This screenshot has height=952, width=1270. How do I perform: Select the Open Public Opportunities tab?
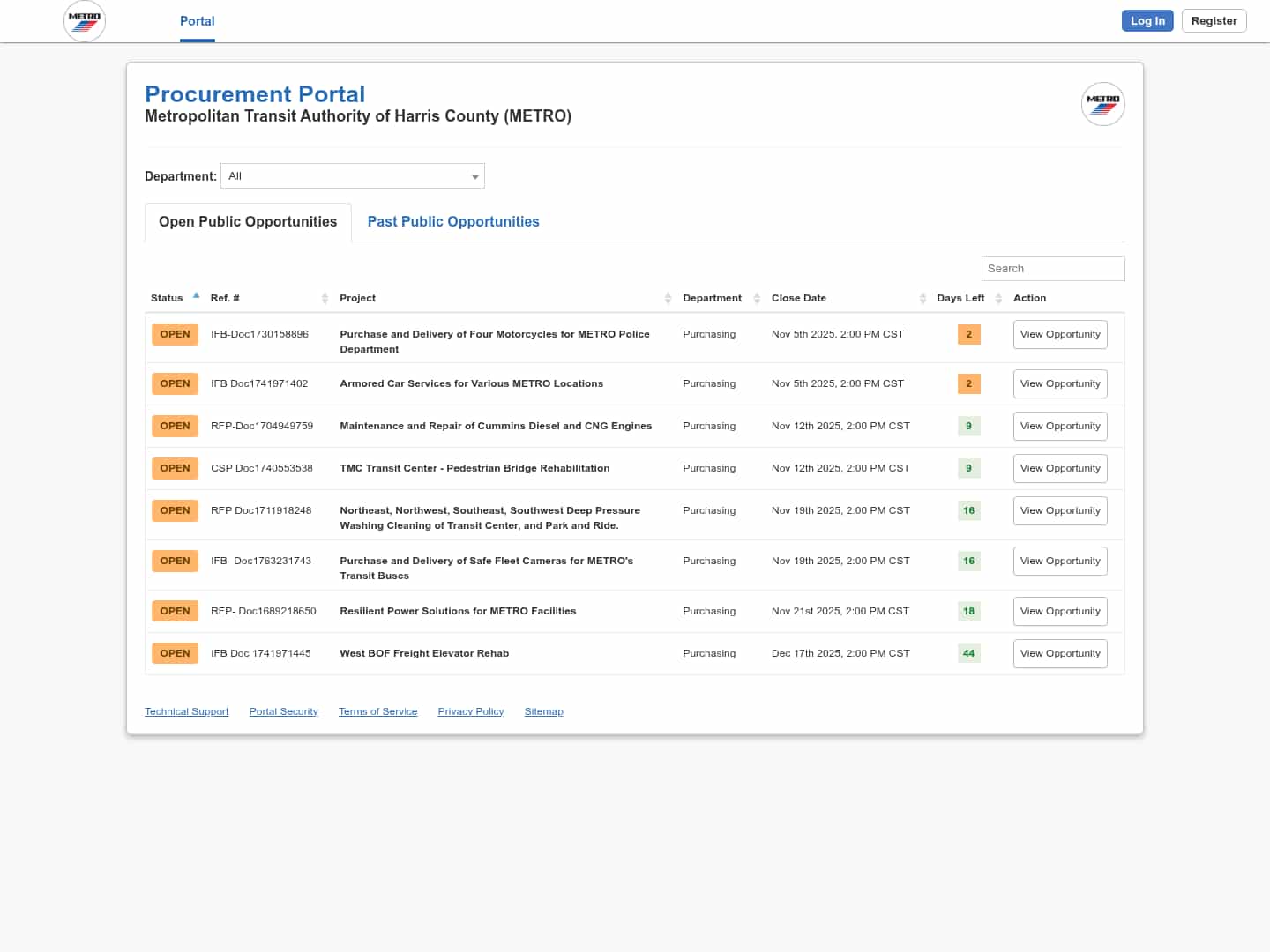[x=248, y=222]
